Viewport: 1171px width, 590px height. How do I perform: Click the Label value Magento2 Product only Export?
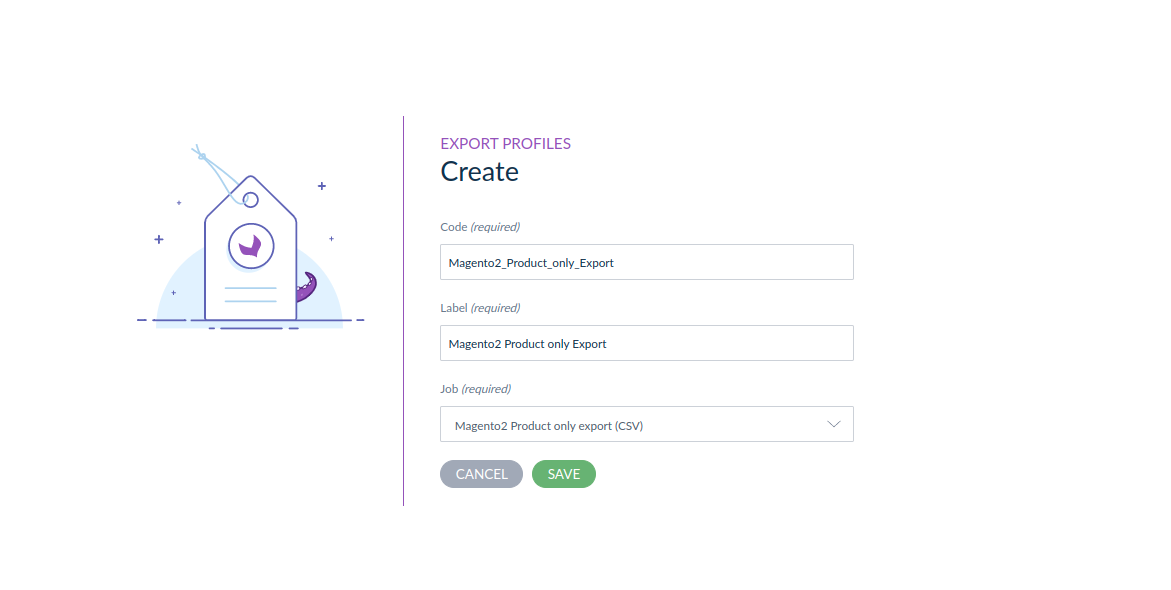[x=527, y=342]
